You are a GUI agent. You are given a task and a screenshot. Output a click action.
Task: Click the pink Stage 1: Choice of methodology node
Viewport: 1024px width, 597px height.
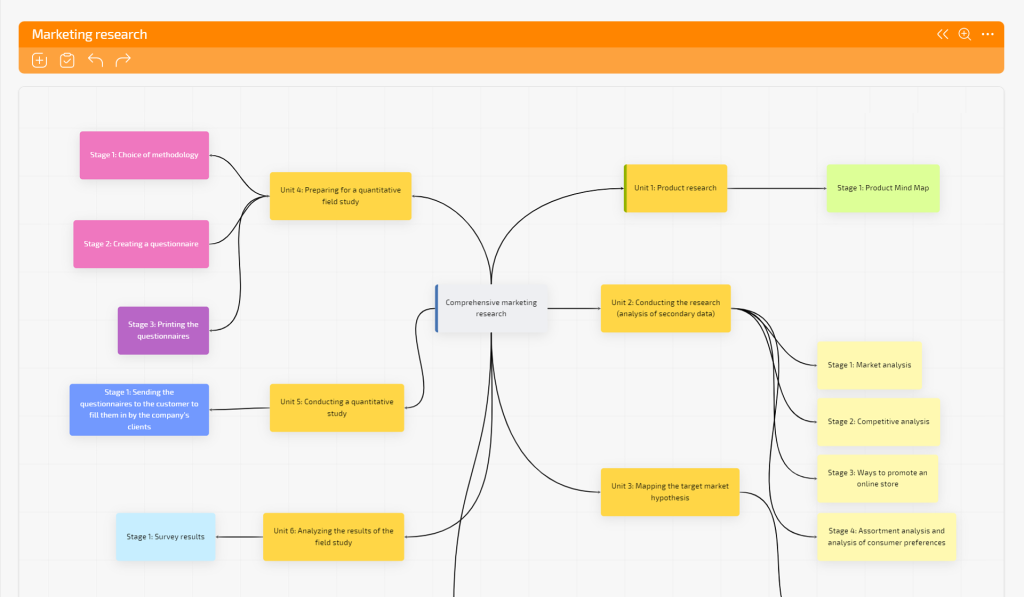(x=144, y=155)
